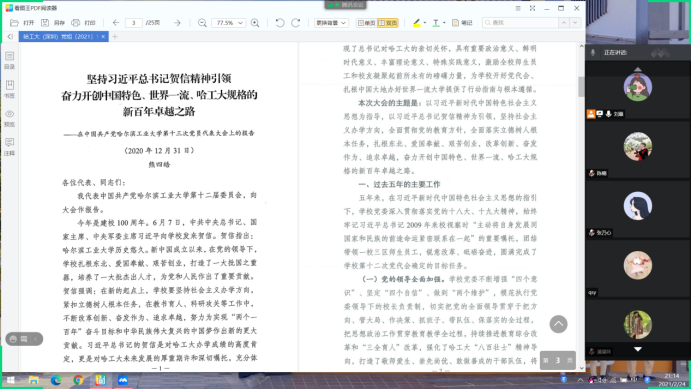
Task: Open the 77.5% zoom level dropdown
Action: click(228, 23)
